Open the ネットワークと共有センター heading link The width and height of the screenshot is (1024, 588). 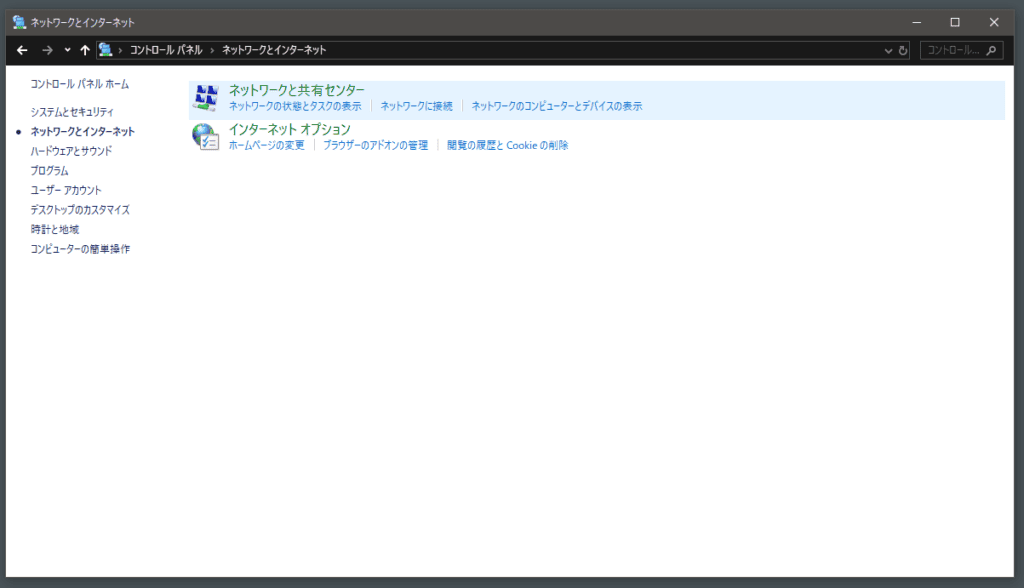pyautogui.click(x=296, y=90)
